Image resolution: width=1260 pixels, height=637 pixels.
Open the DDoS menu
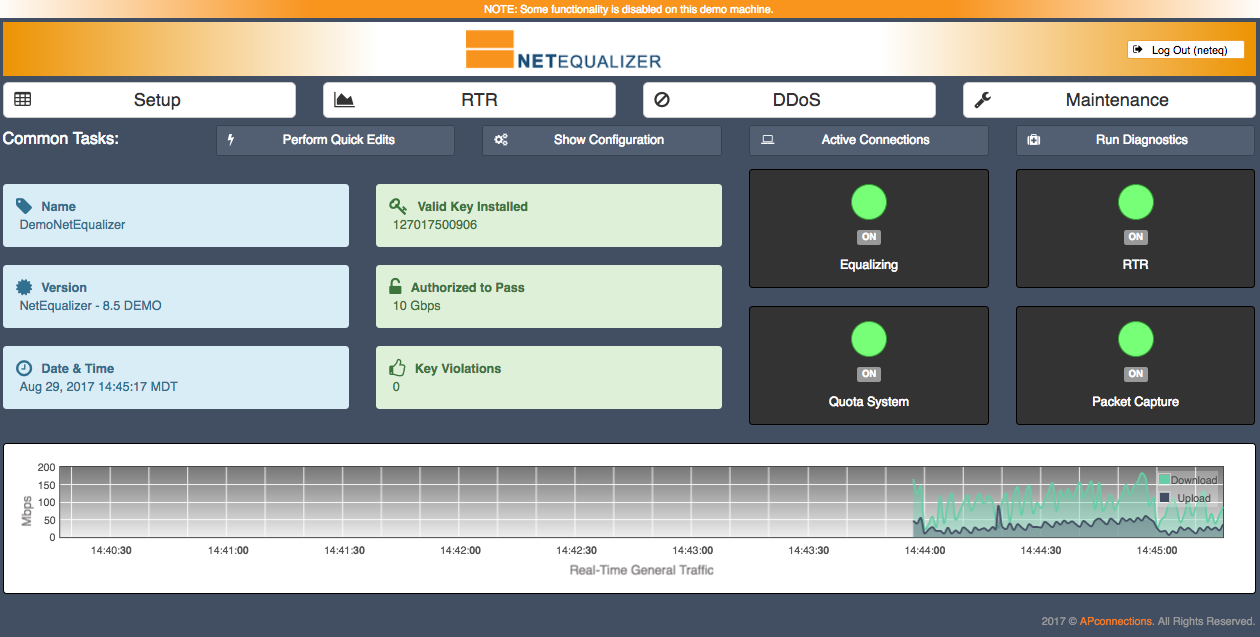click(x=789, y=100)
